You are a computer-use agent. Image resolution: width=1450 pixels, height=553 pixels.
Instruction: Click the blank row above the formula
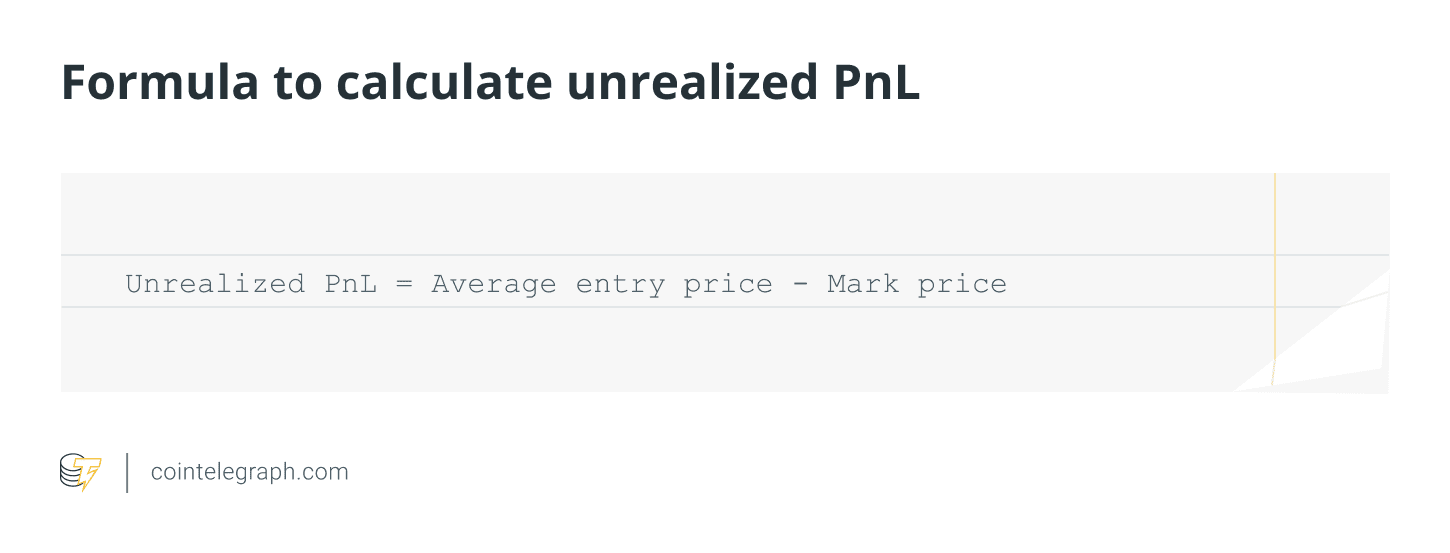660,214
